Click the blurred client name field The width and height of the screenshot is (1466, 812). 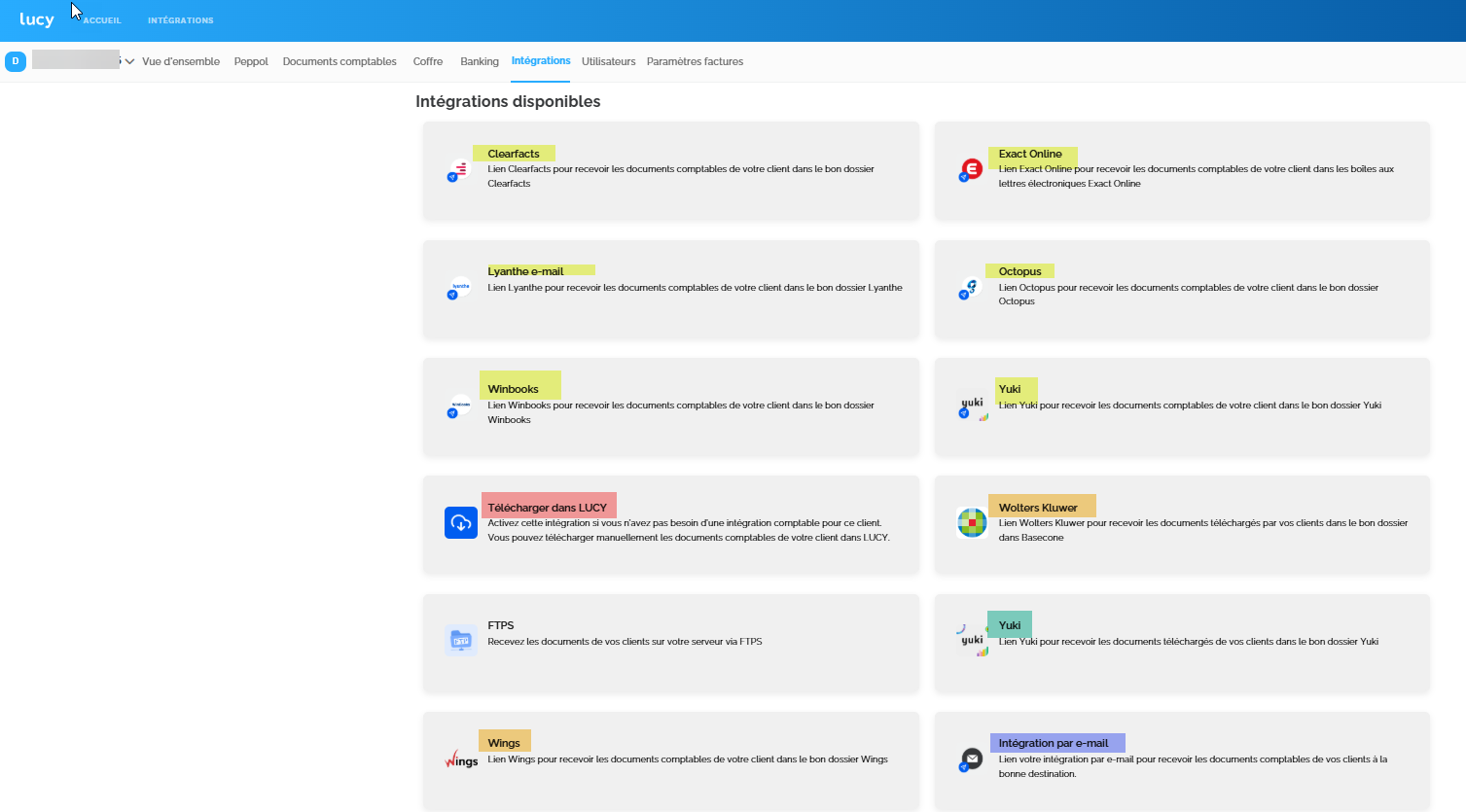(76, 60)
